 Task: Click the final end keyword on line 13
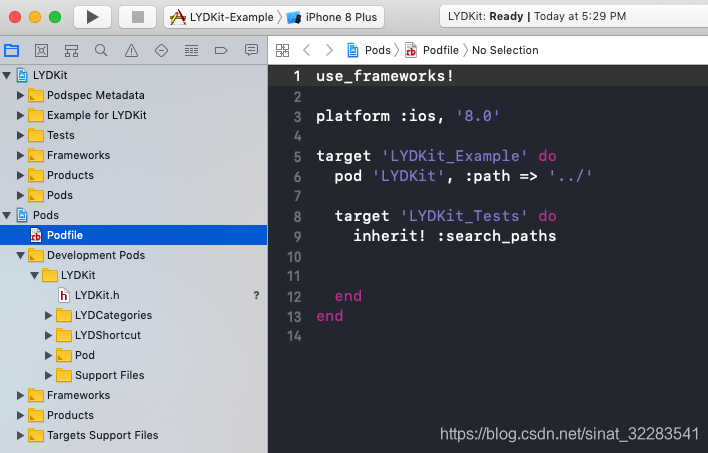click(x=330, y=316)
